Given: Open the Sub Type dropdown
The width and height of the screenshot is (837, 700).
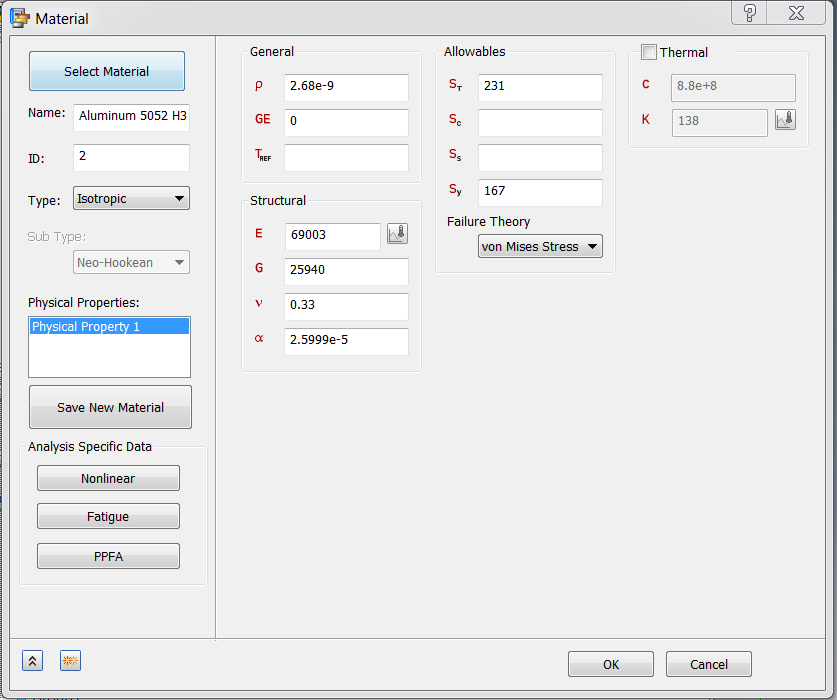Looking at the screenshot, I should tap(131, 261).
